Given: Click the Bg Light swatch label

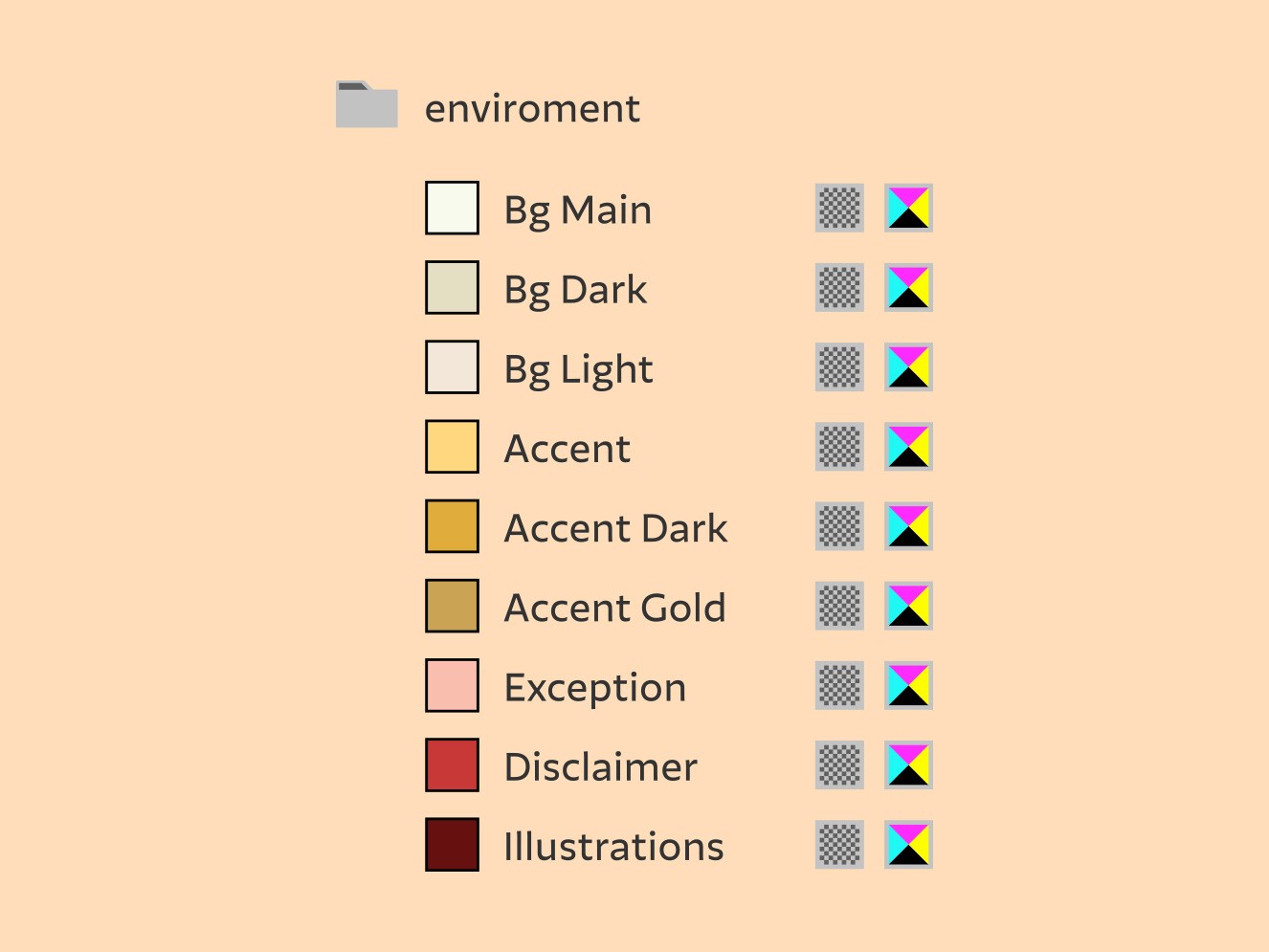Looking at the screenshot, I should click(x=579, y=370).
